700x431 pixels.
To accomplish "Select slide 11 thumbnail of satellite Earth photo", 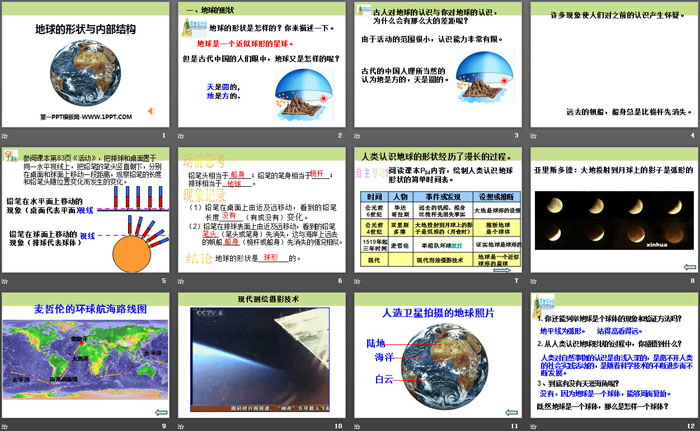I will [x=438, y=356].
